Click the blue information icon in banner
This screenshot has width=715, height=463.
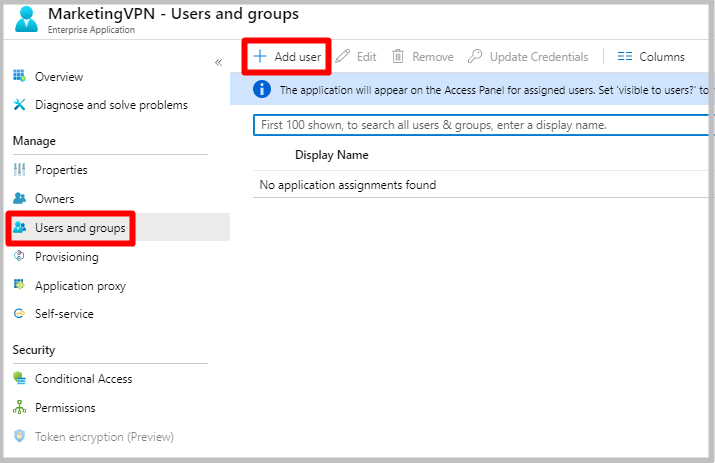coord(262,90)
